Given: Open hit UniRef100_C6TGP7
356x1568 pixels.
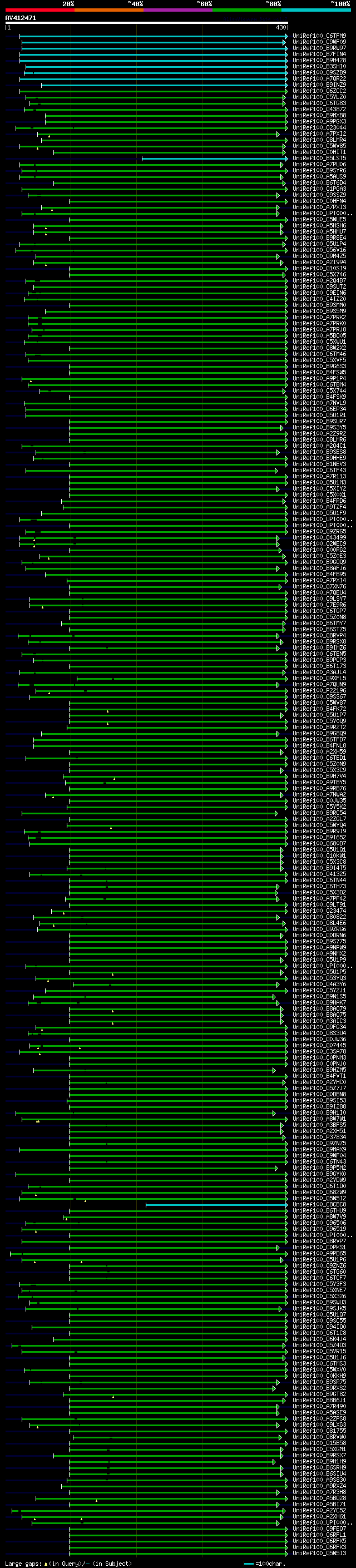Looking at the screenshot, I should [x=319, y=611].
